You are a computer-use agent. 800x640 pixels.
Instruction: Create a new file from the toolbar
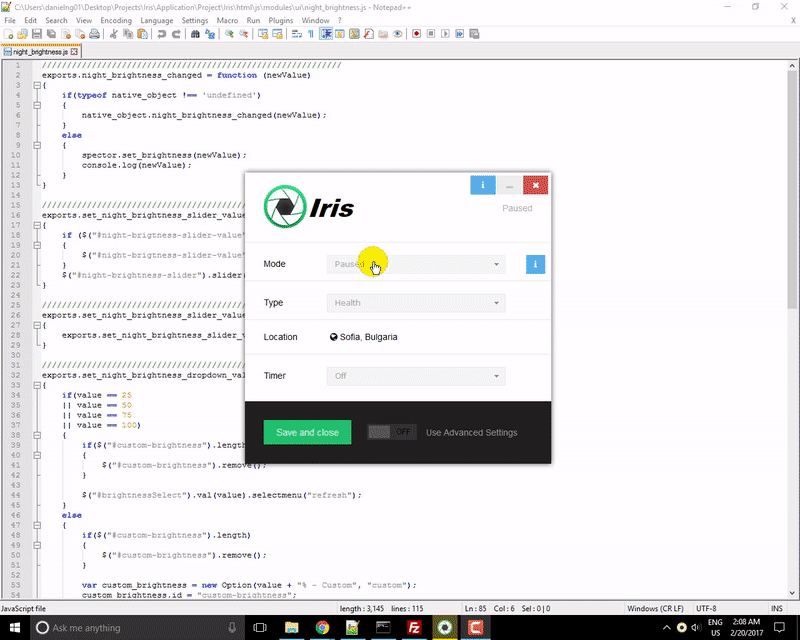pos(9,34)
